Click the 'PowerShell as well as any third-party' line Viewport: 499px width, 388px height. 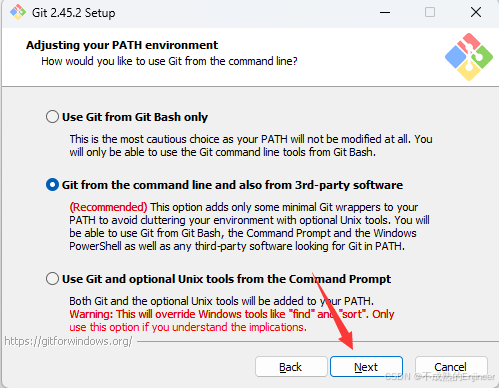click(237, 246)
